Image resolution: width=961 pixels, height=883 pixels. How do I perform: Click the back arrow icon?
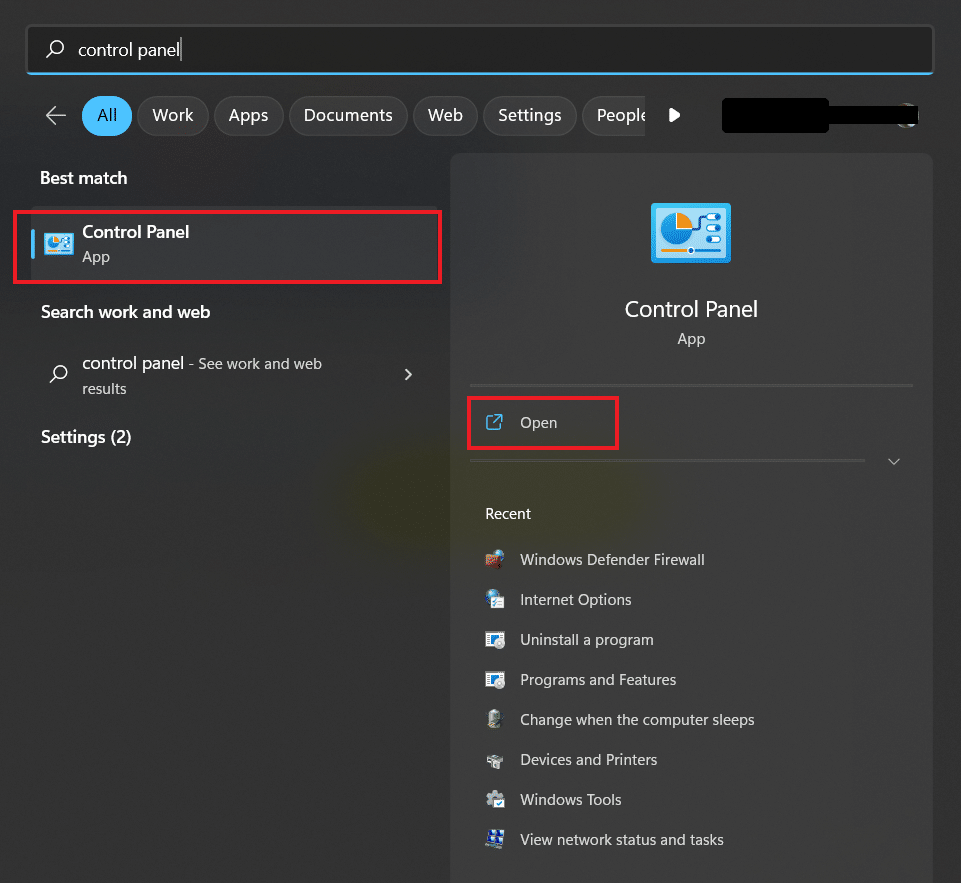click(x=56, y=115)
